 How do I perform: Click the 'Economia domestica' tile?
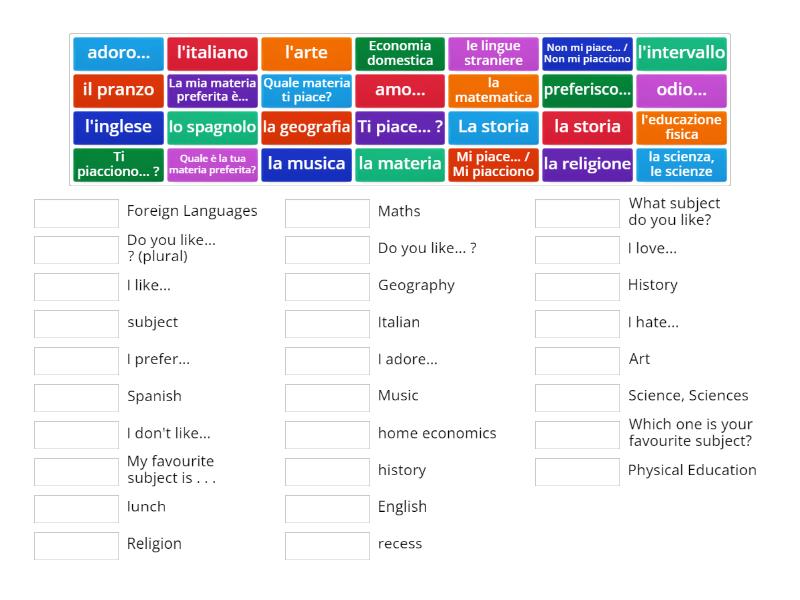pos(400,53)
